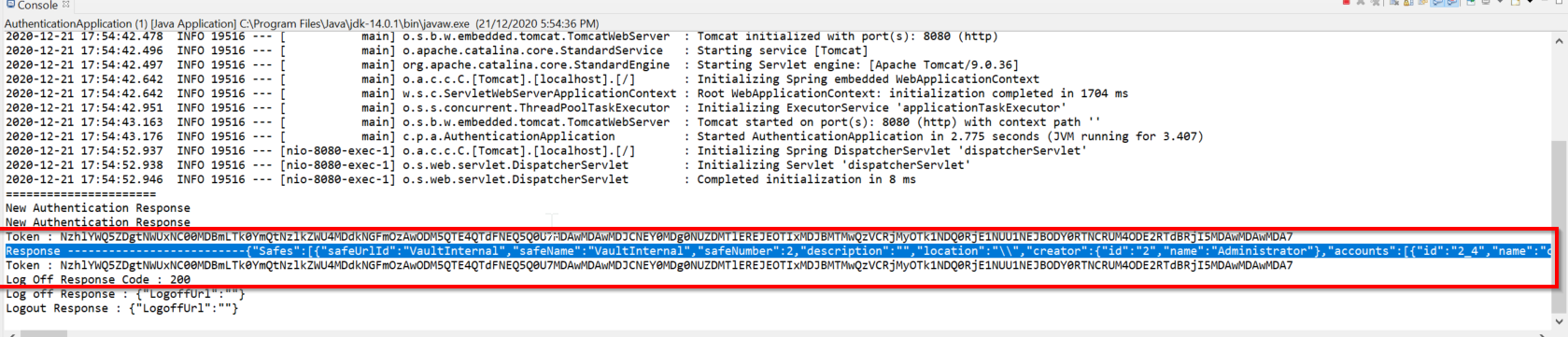
Task: Terminate the running application with red stop icon
Action: pyautogui.click(x=1346, y=3)
